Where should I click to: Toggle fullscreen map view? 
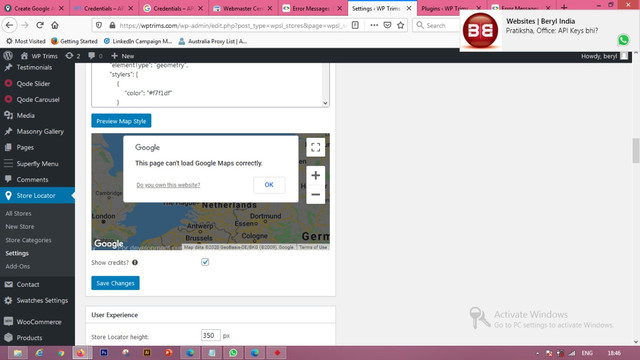click(x=316, y=147)
